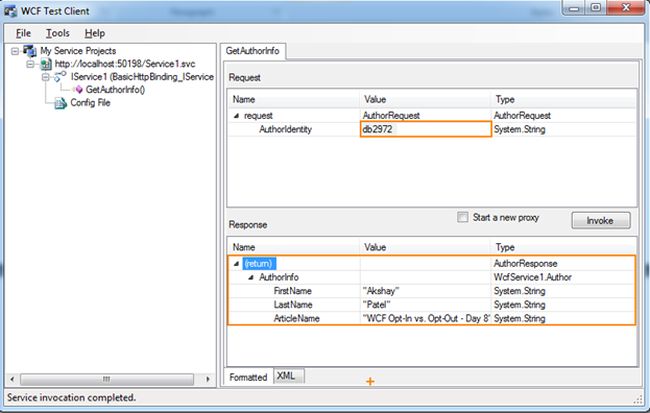Click the AuthorResponse type cell
Screen dimensions: 650x413
(563, 264)
